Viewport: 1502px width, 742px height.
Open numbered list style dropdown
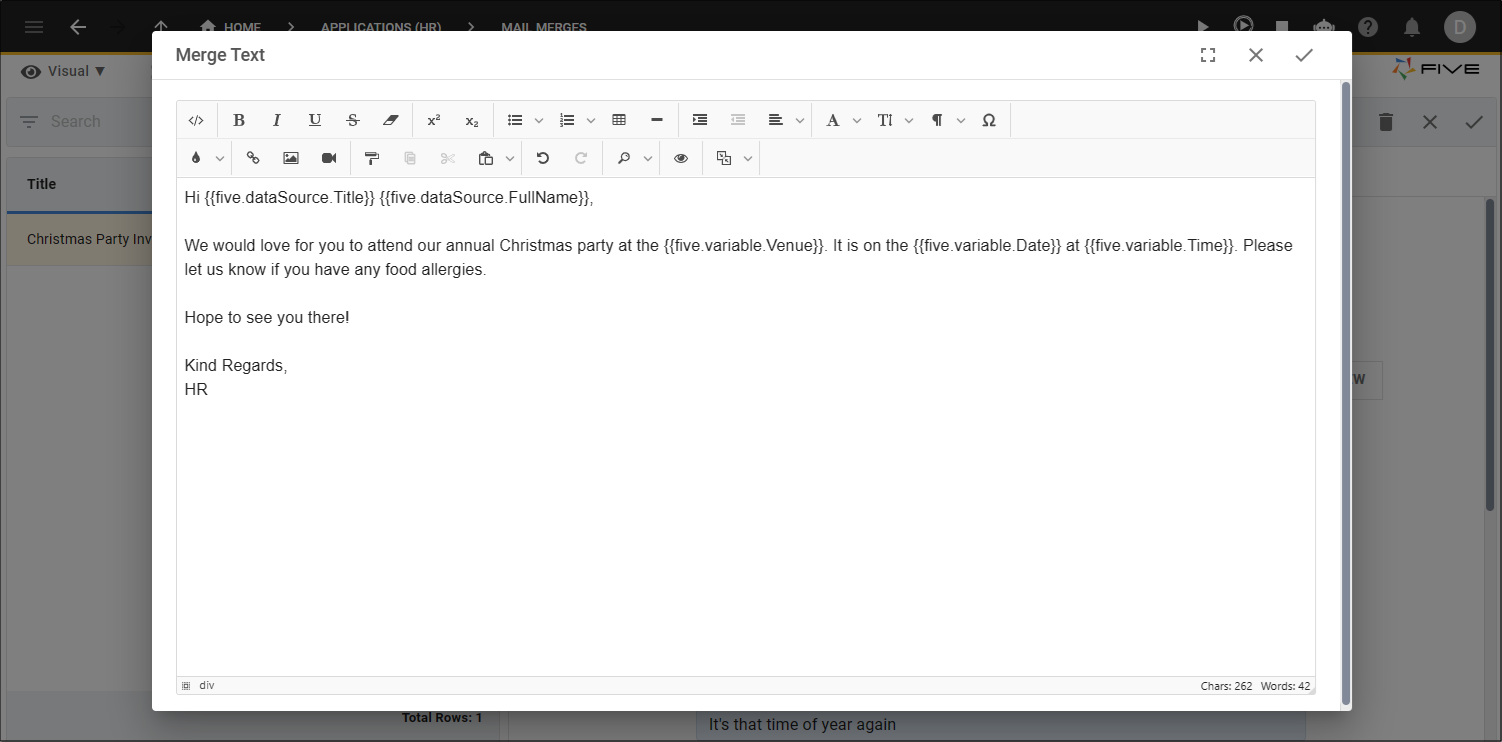[x=591, y=120]
